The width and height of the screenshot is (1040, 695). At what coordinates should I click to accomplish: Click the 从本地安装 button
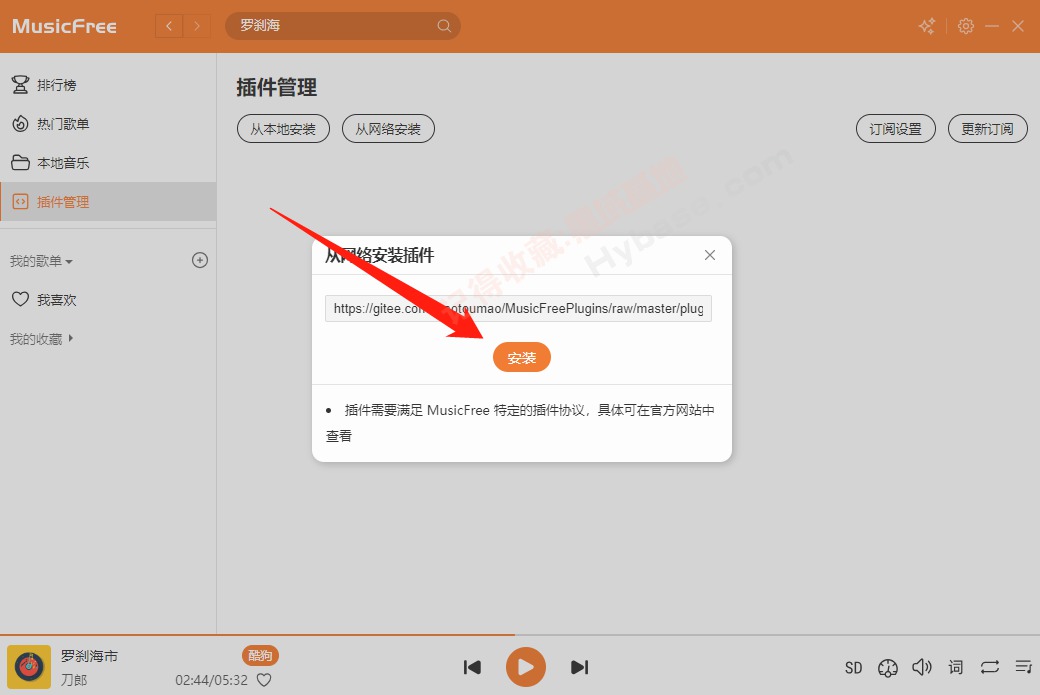[x=283, y=129]
